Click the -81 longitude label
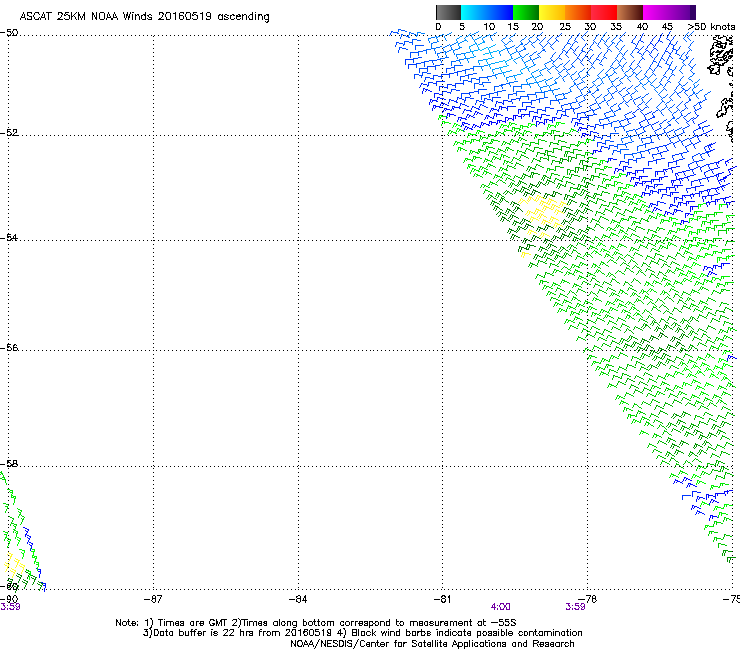 point(442,599)
